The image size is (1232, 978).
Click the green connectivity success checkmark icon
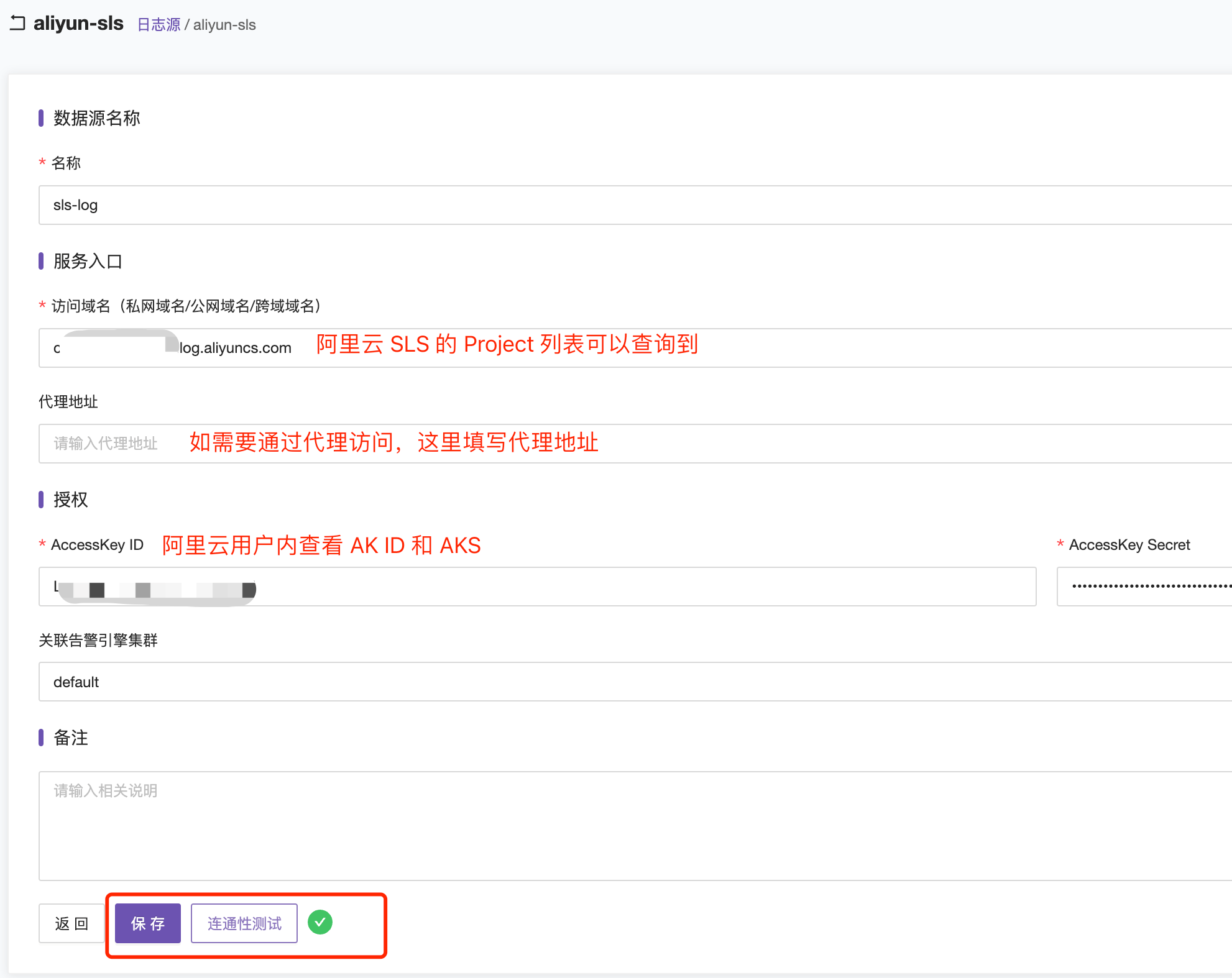[x=320, y=922]
